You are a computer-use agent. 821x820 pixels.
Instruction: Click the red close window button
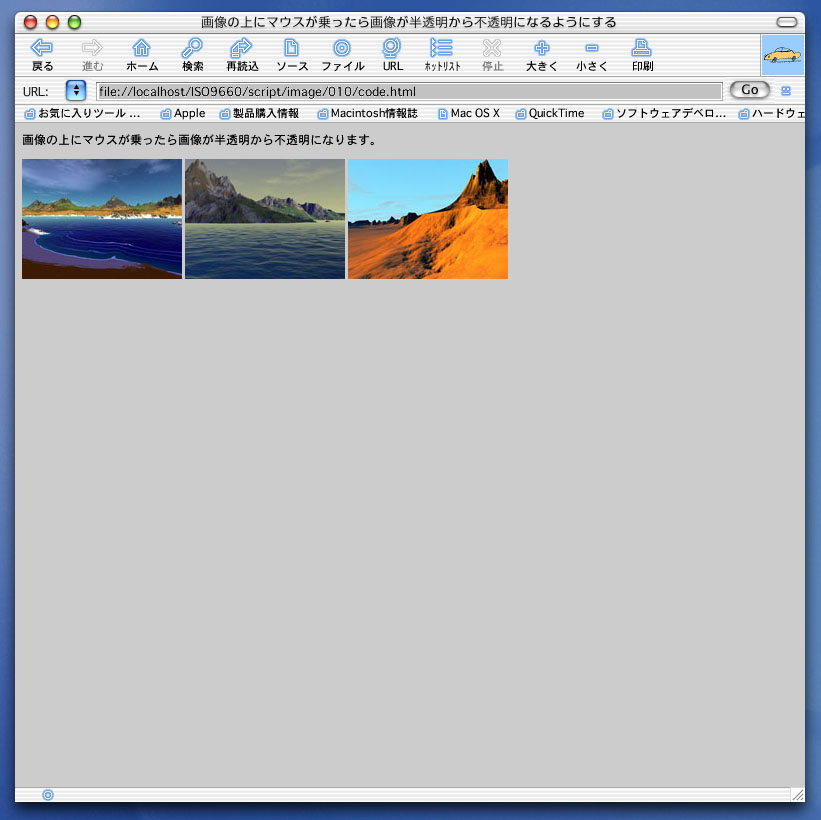(x=30, y=22)
